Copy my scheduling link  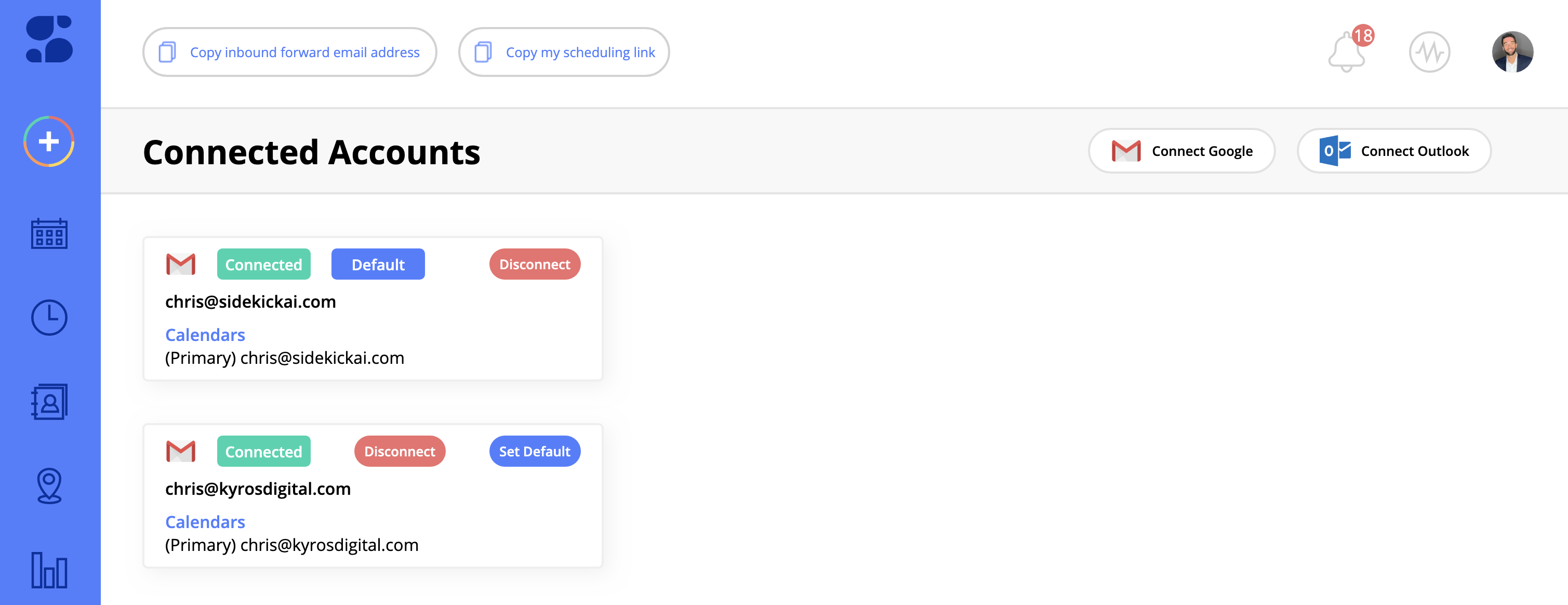564,52
